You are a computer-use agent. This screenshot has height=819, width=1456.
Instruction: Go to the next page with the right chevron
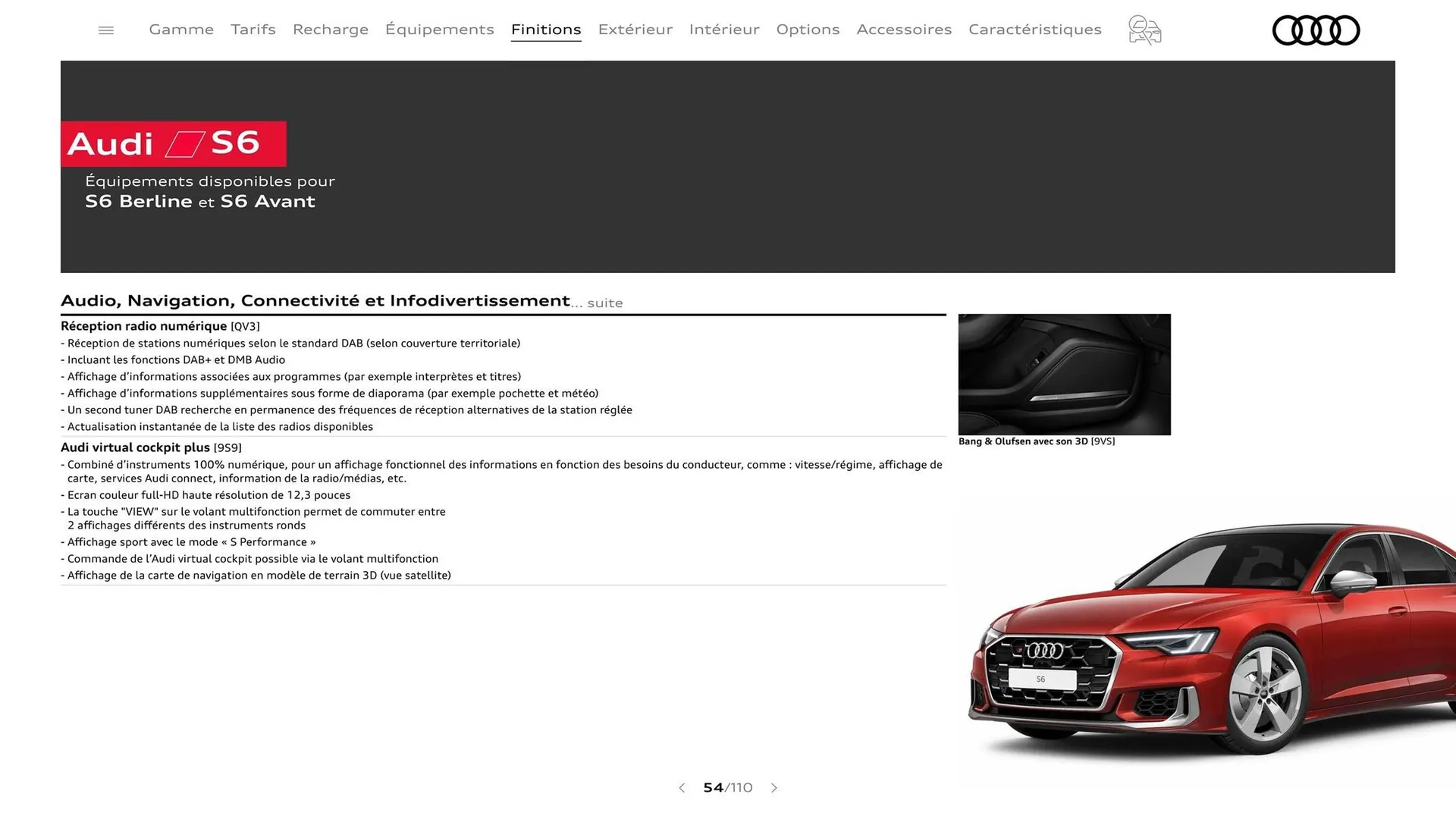pos(774,788)
